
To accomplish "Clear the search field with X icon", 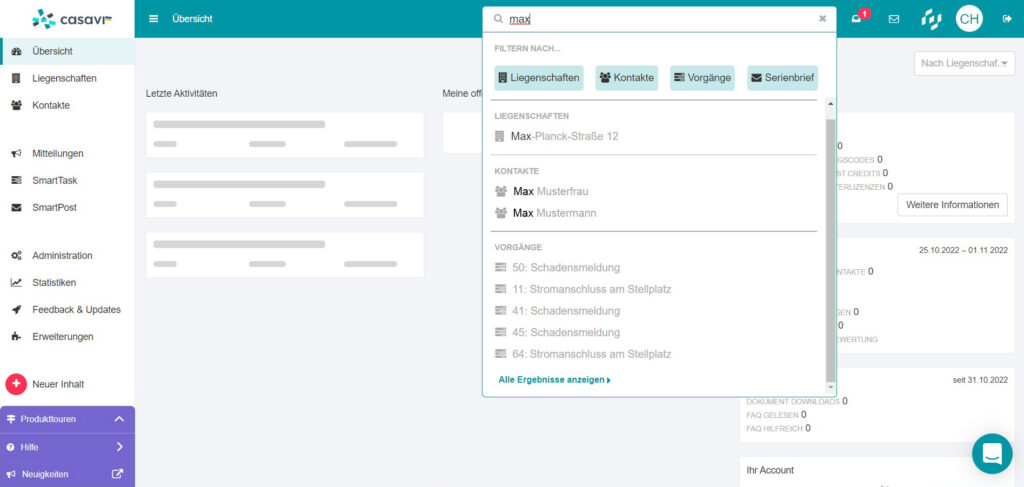I will (x=822, y=19).
